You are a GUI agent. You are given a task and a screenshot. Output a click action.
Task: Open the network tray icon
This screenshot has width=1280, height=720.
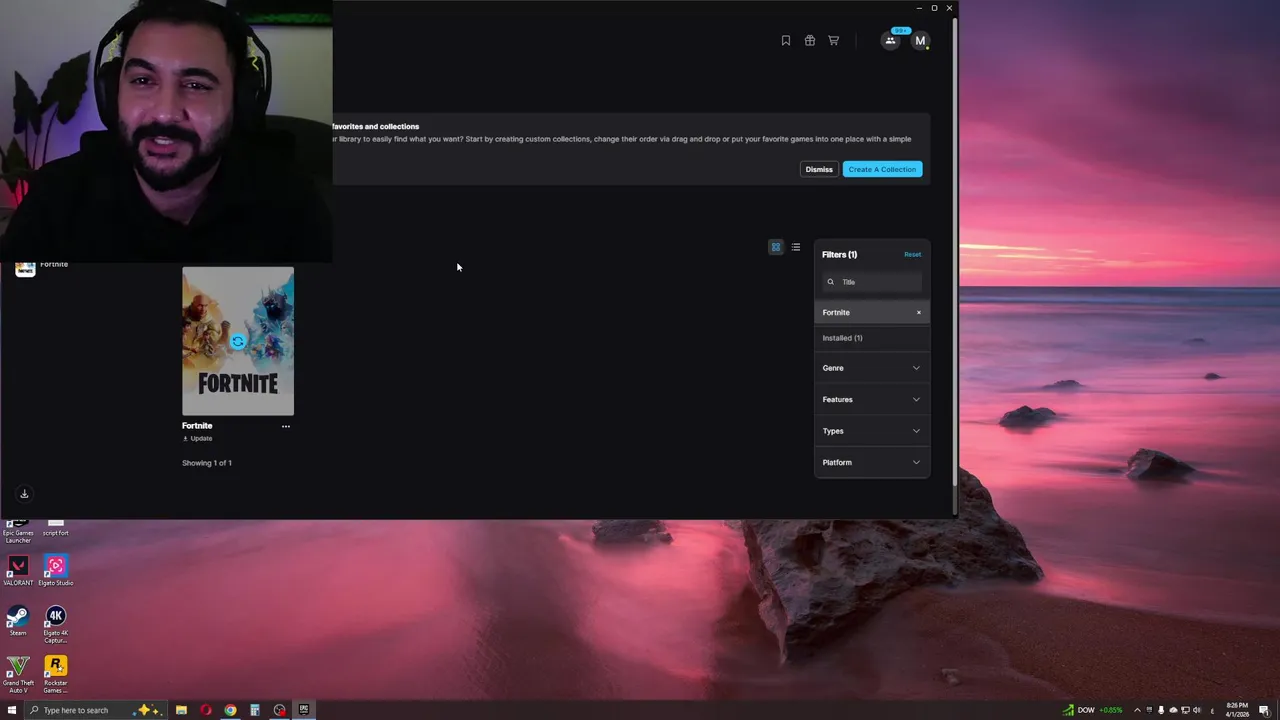tap(1185, 710)
